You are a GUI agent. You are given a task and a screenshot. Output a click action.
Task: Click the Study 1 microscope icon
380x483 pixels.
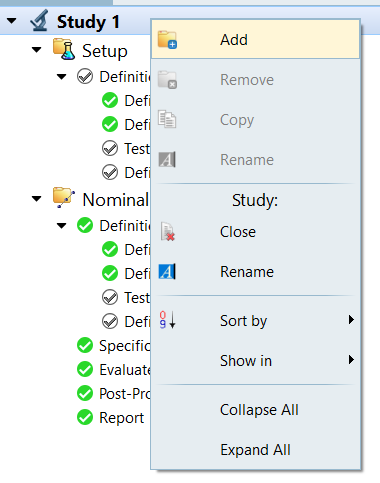click(39, 21)
